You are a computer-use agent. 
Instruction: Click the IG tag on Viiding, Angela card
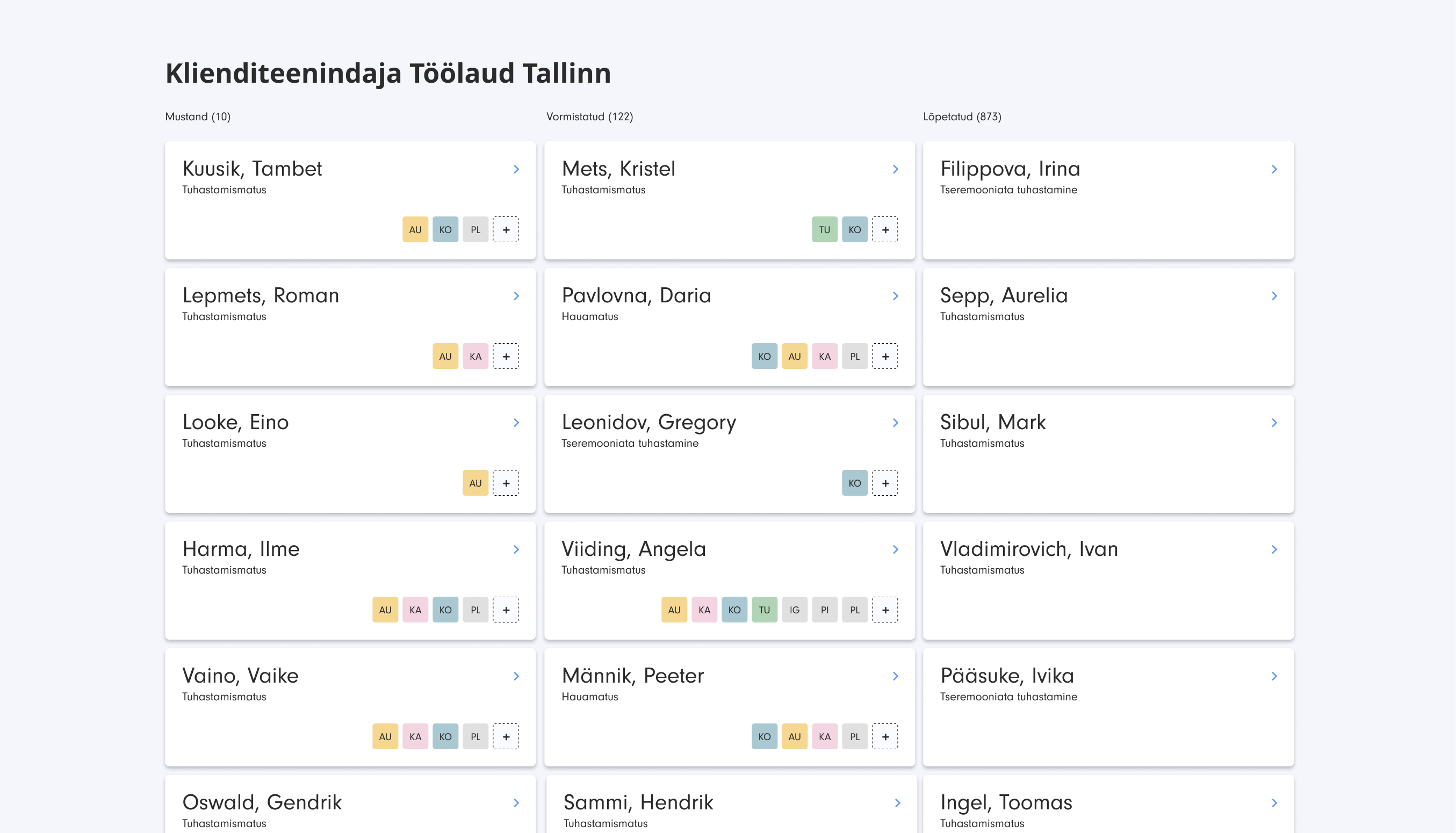795,610
